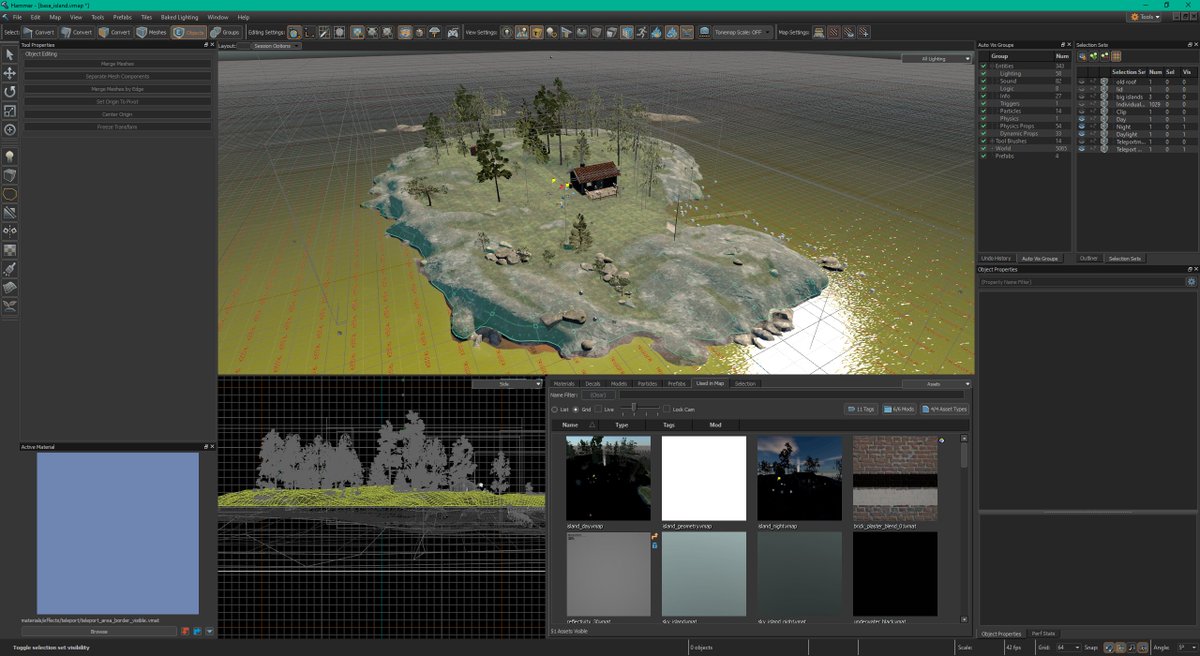Select the Rotate tool

tap(10, 92)
